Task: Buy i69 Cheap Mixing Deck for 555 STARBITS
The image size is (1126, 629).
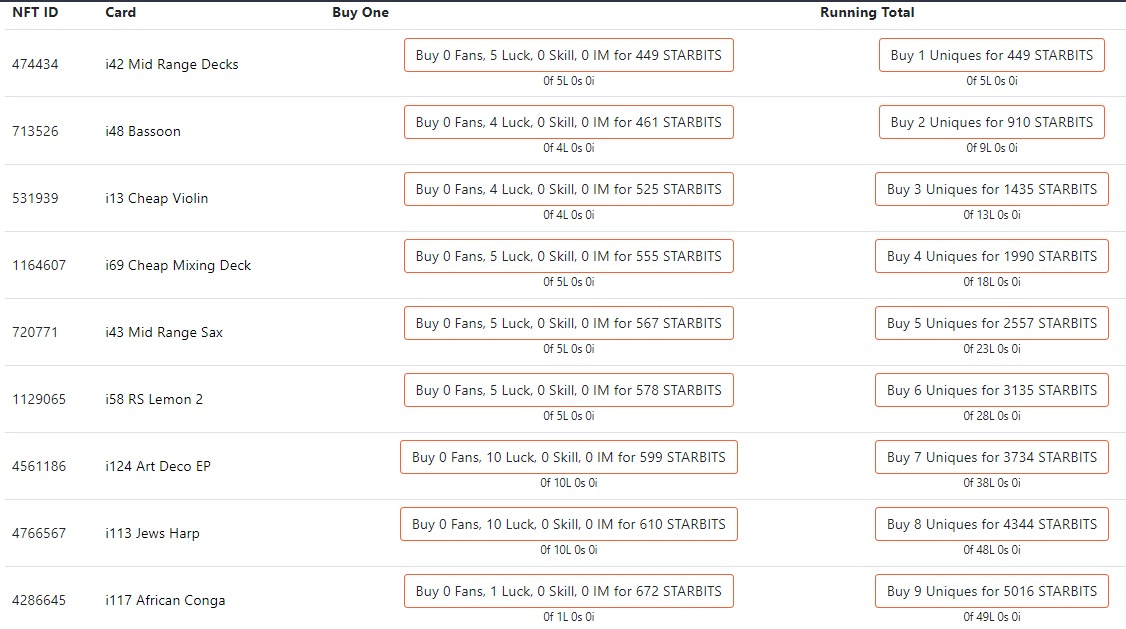Action: tap(569, 256)
